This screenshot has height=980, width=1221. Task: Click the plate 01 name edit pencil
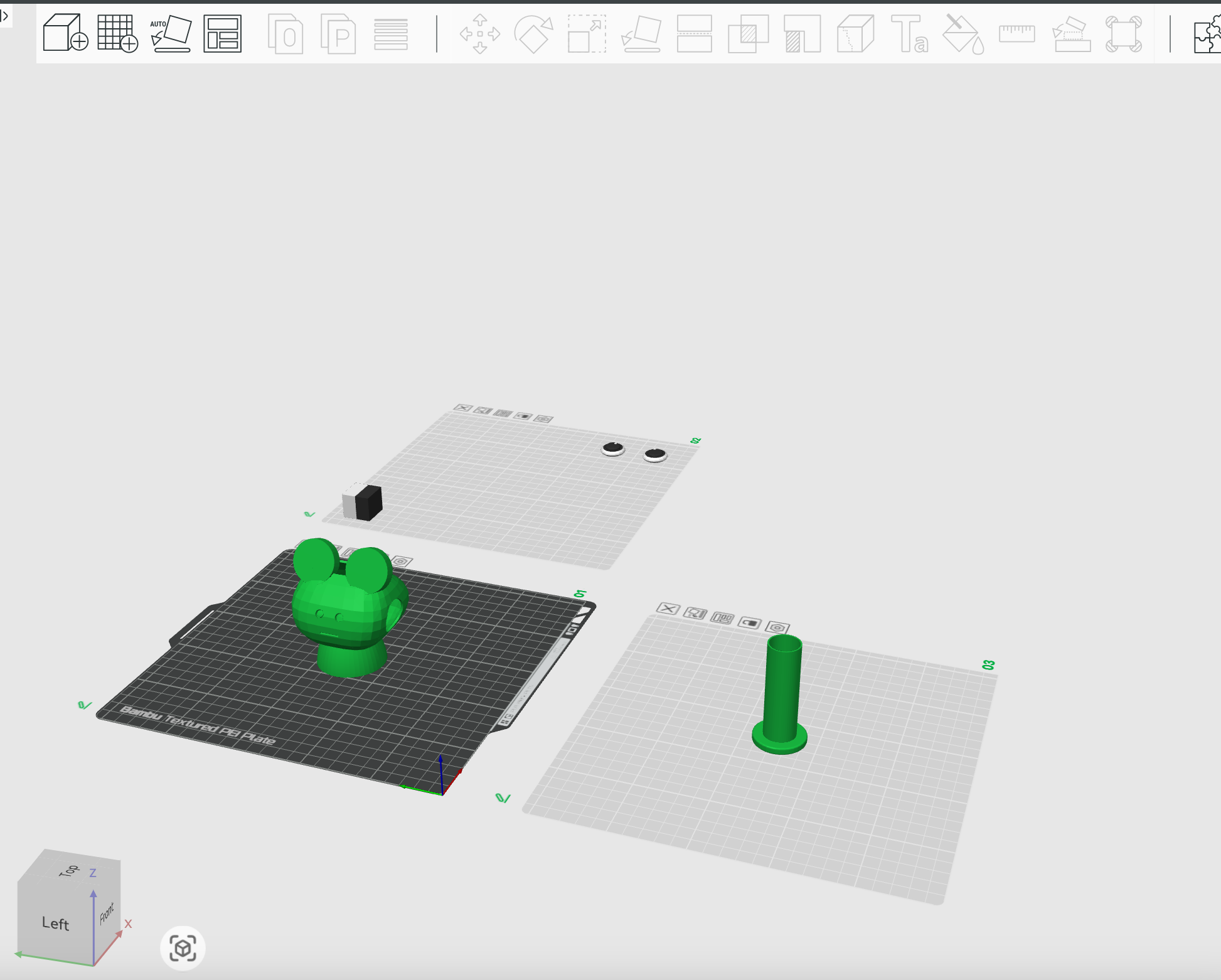pos(85,705)
